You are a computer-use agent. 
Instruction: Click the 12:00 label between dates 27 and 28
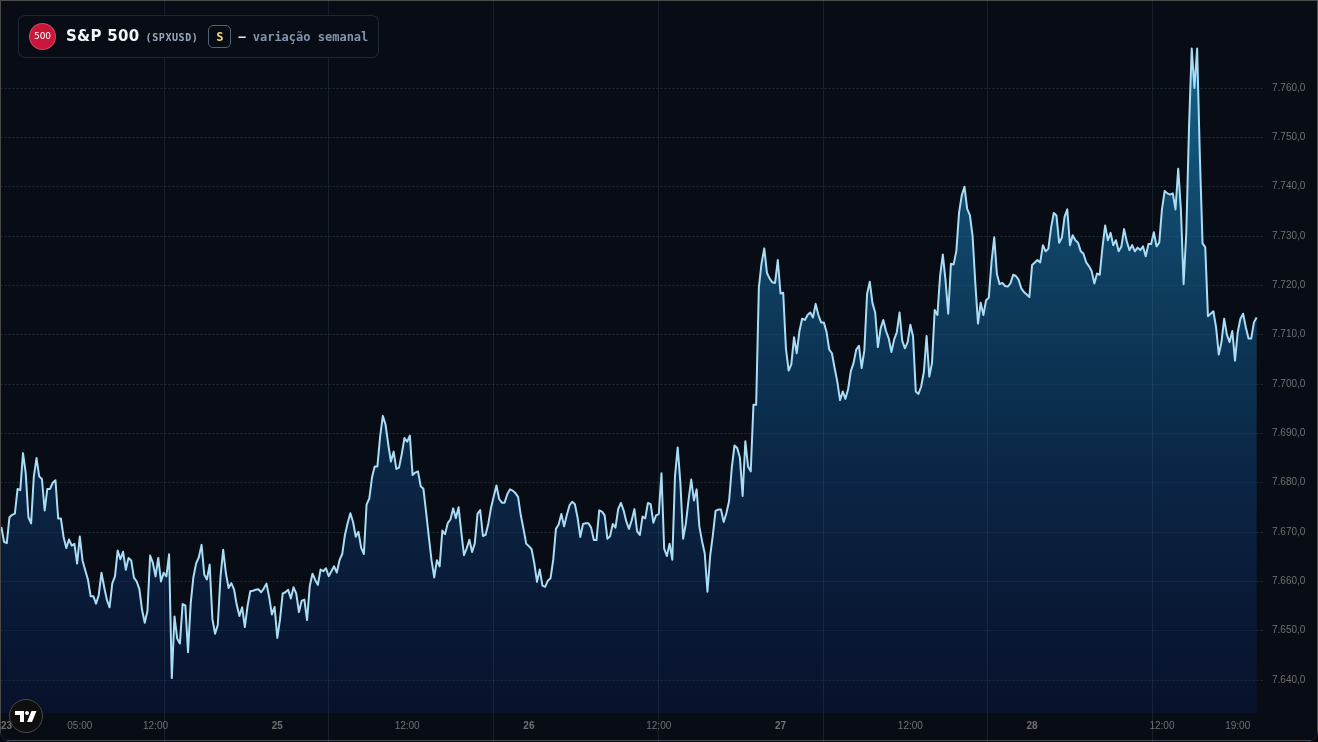[x=910, y=725]
